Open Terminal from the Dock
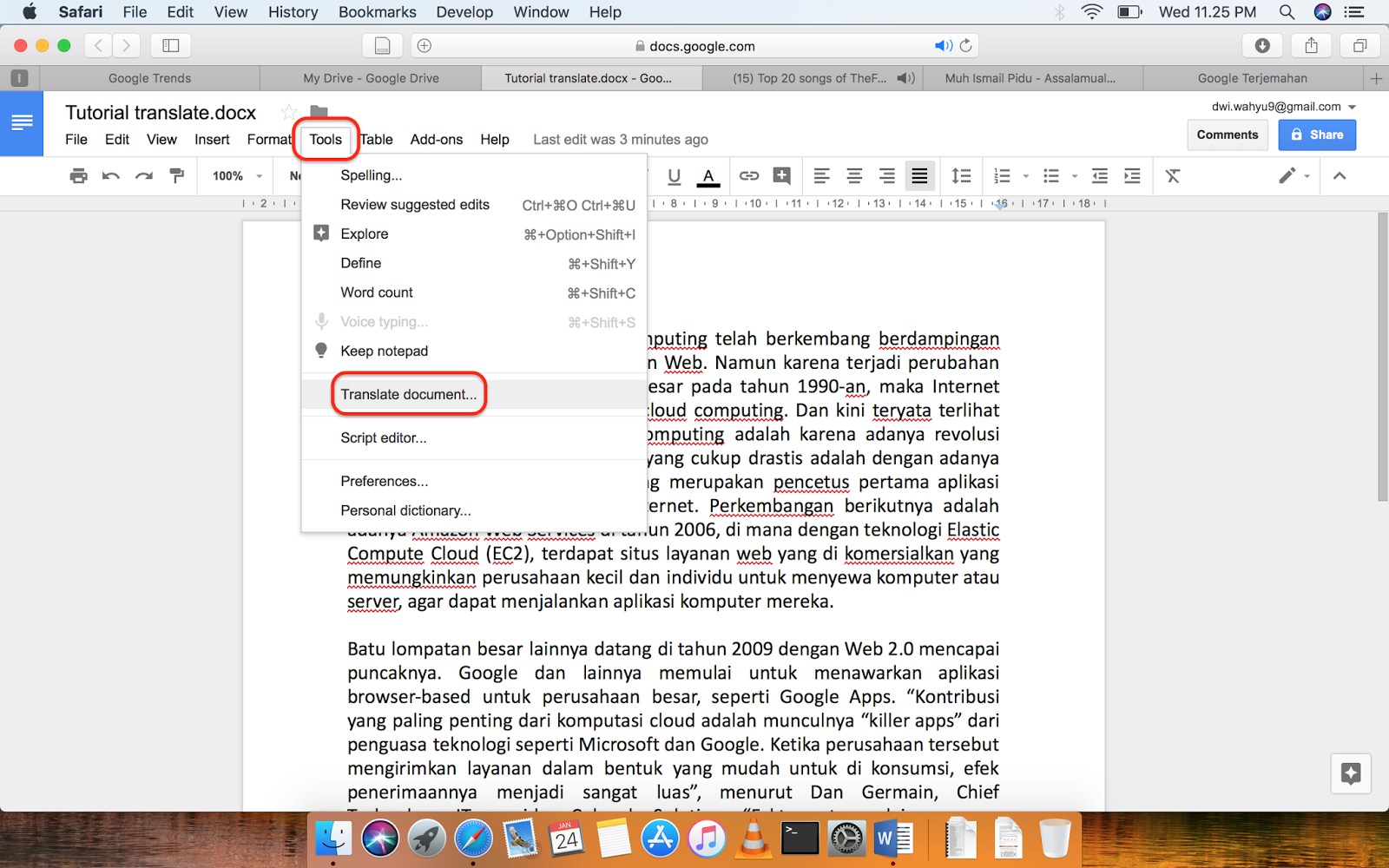The height and width of the screenshot is (868, 1389). (800, 838)
